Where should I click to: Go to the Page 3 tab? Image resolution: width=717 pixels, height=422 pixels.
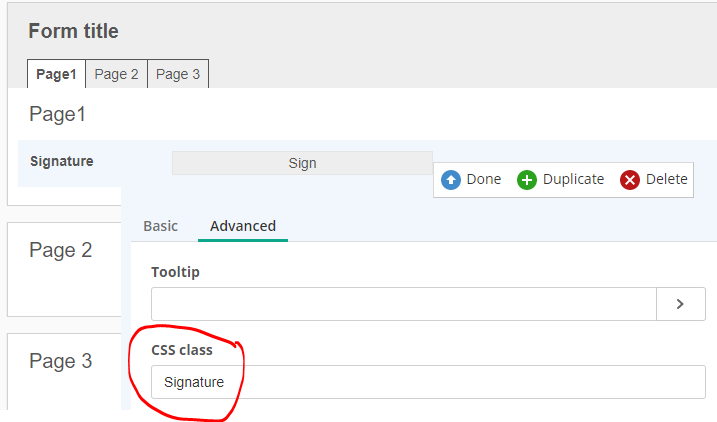click(x=178, y=74)
